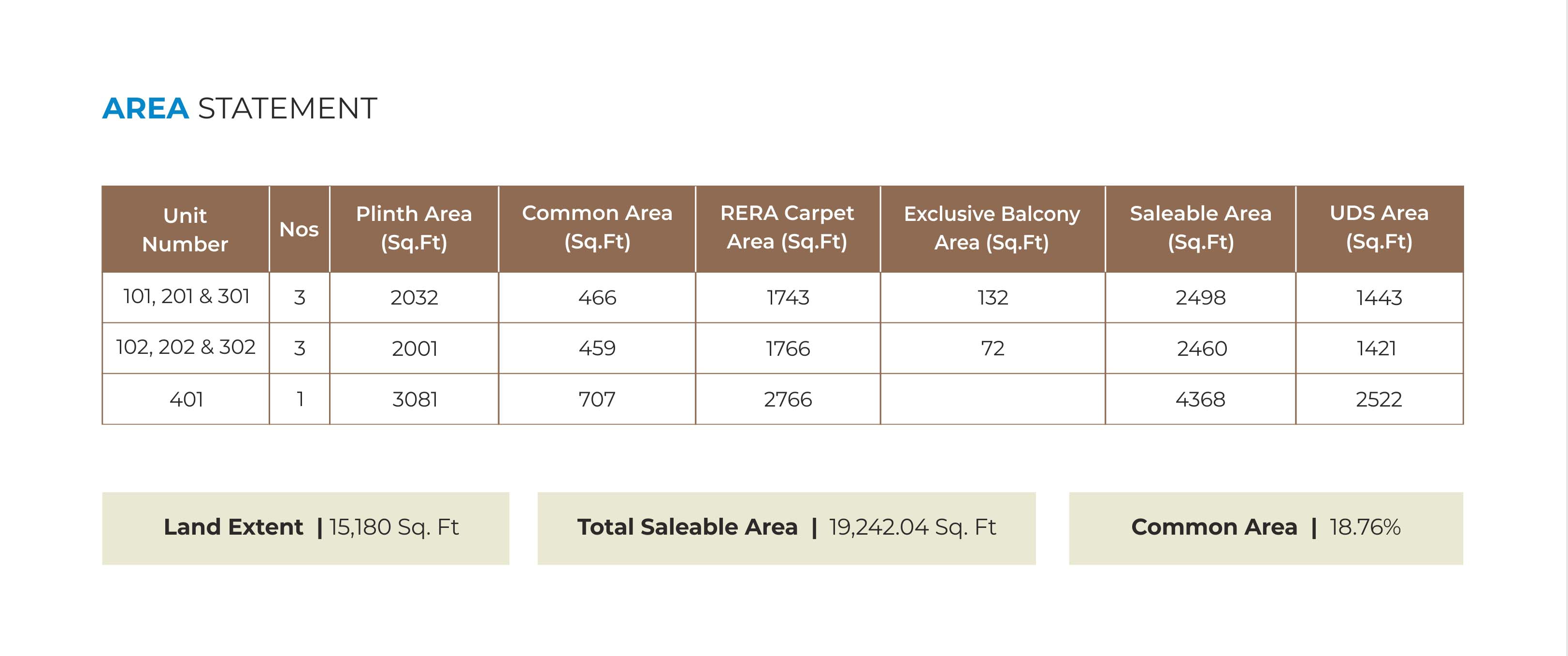Click the Total Saleable Area box
Screen dimensions: 1568x656
click(x=787, y=528)
